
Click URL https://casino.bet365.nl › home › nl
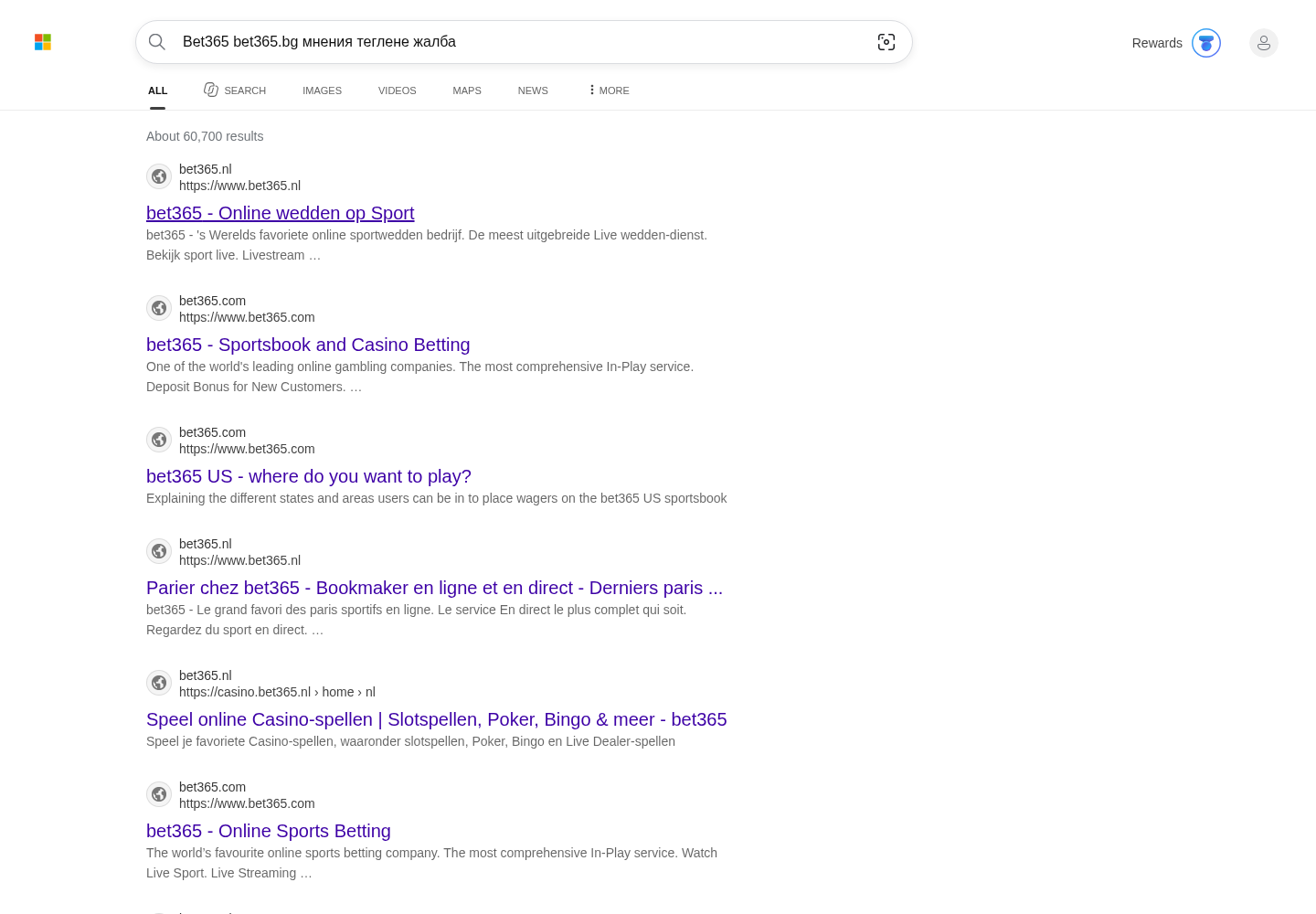[277, 692]
